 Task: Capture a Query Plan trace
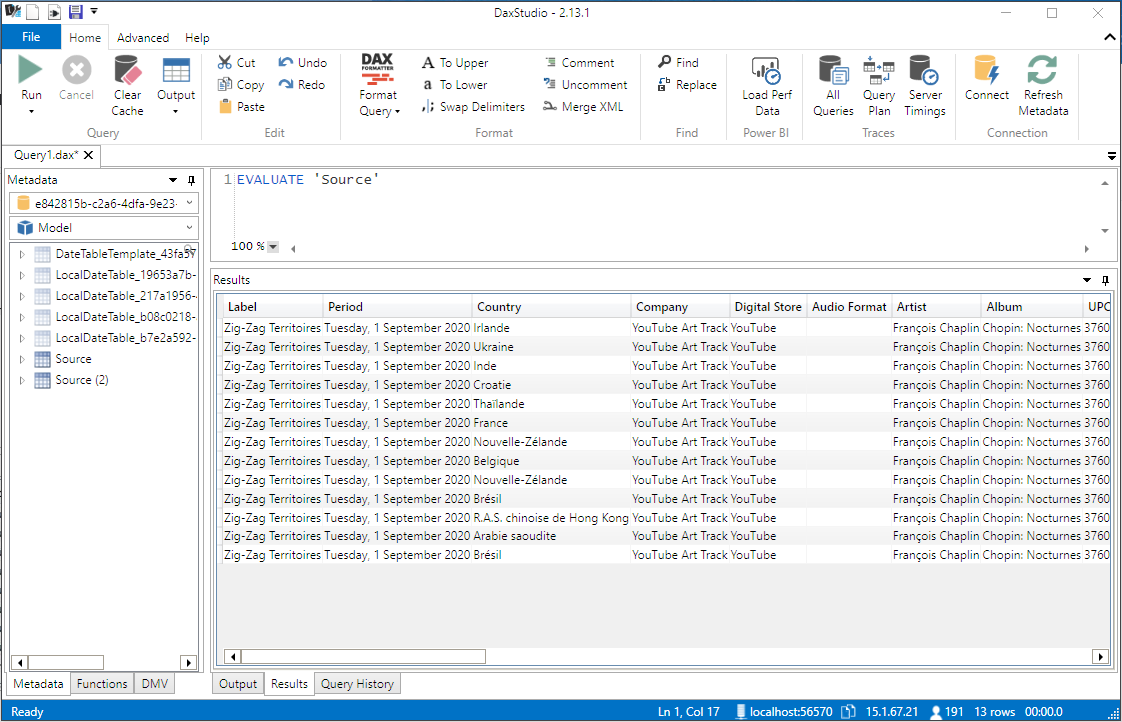click(878, 85)
